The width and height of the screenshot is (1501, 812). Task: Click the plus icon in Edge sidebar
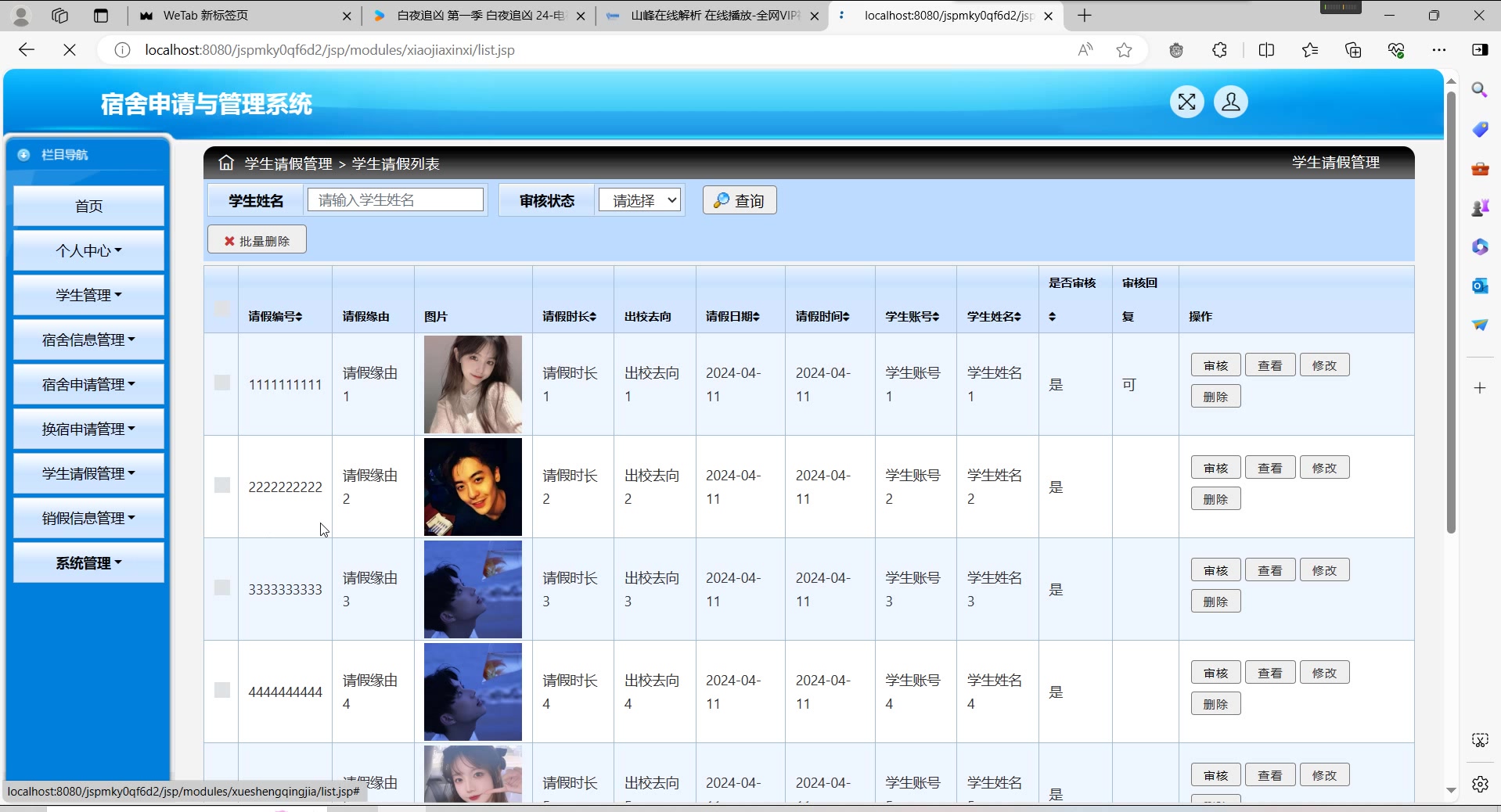coord(1479,388)
